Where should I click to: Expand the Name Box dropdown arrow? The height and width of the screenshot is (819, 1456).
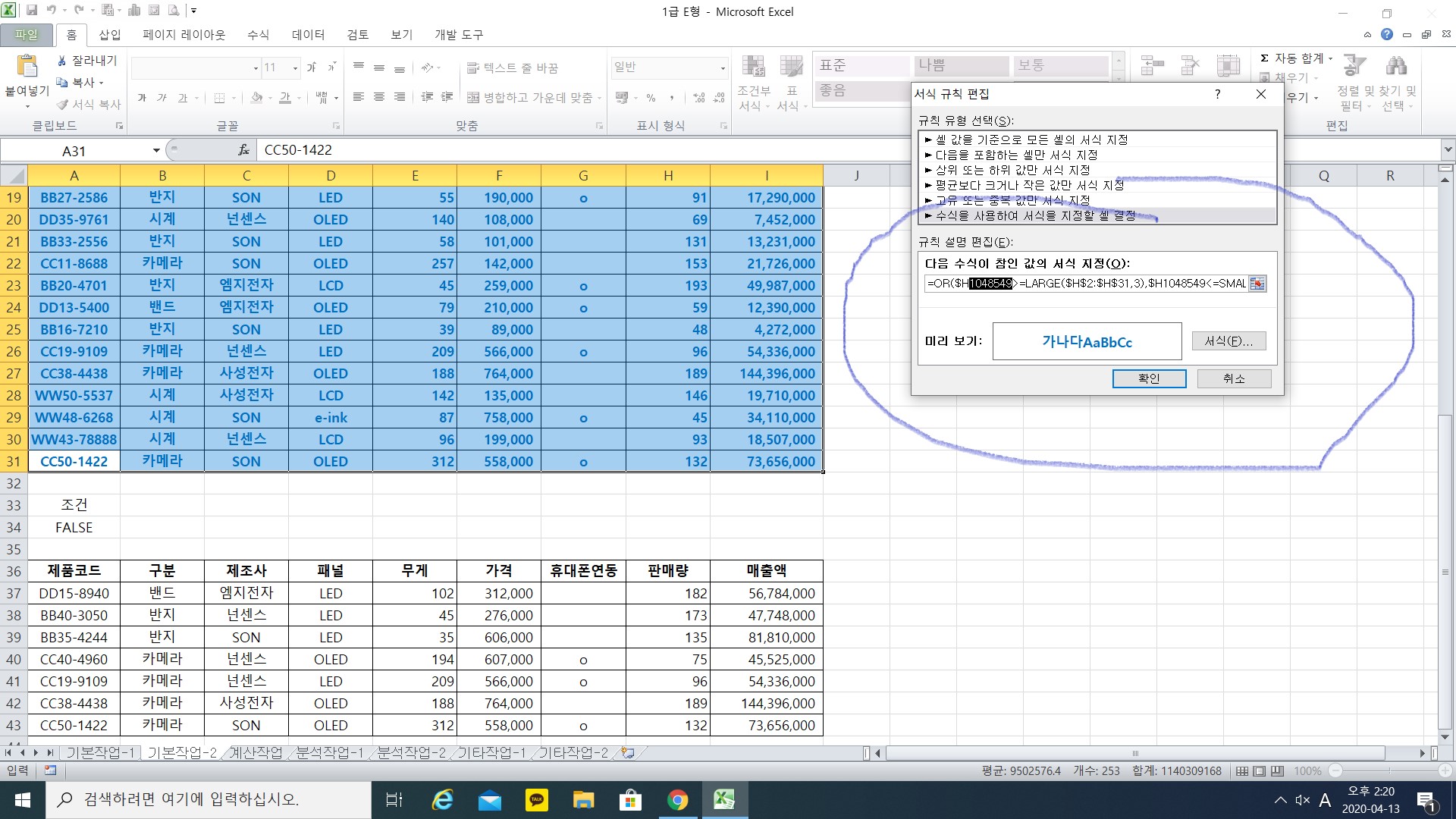[156, 151]
